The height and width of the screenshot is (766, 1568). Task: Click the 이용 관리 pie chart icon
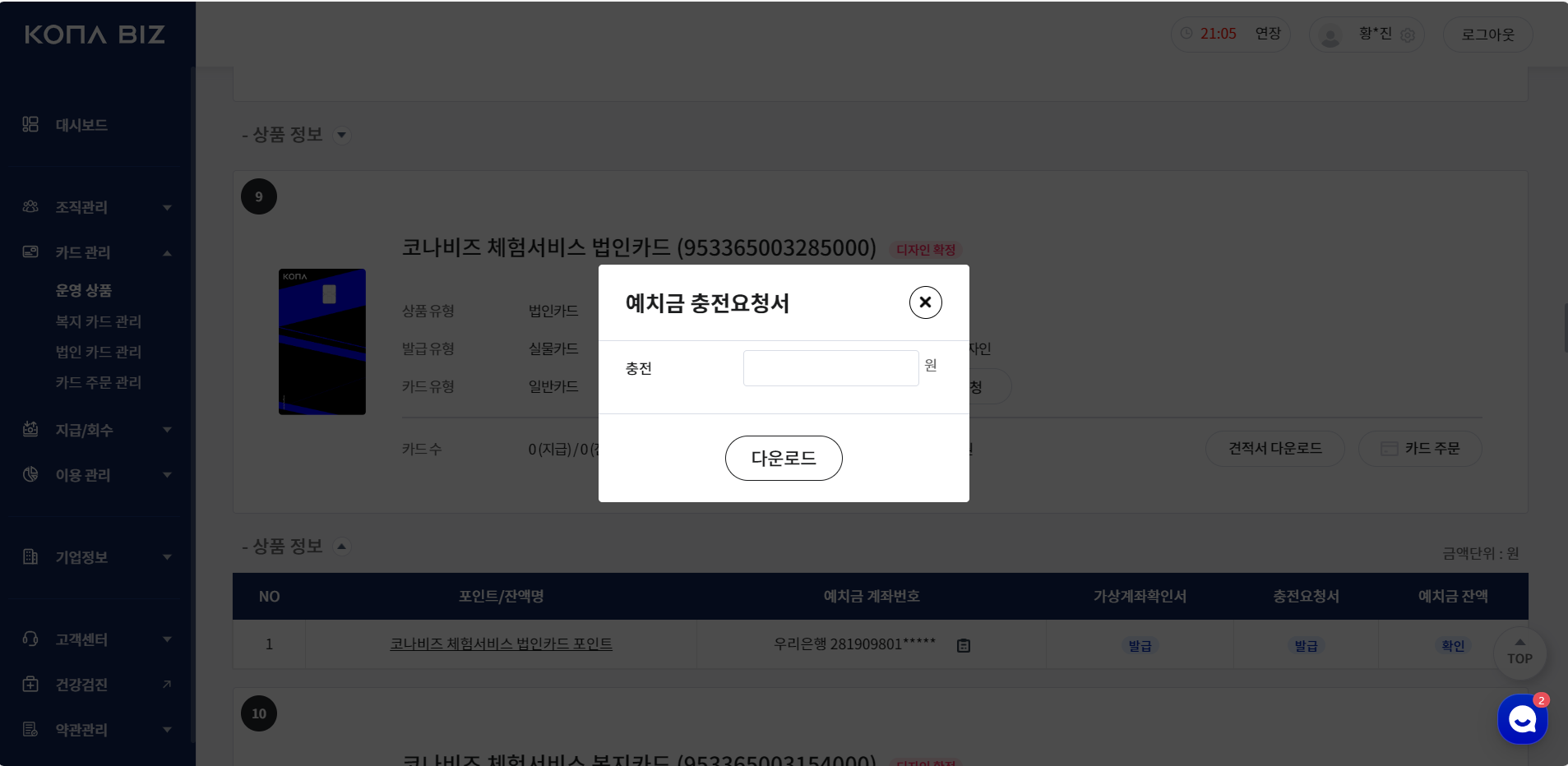pos(30,474)
